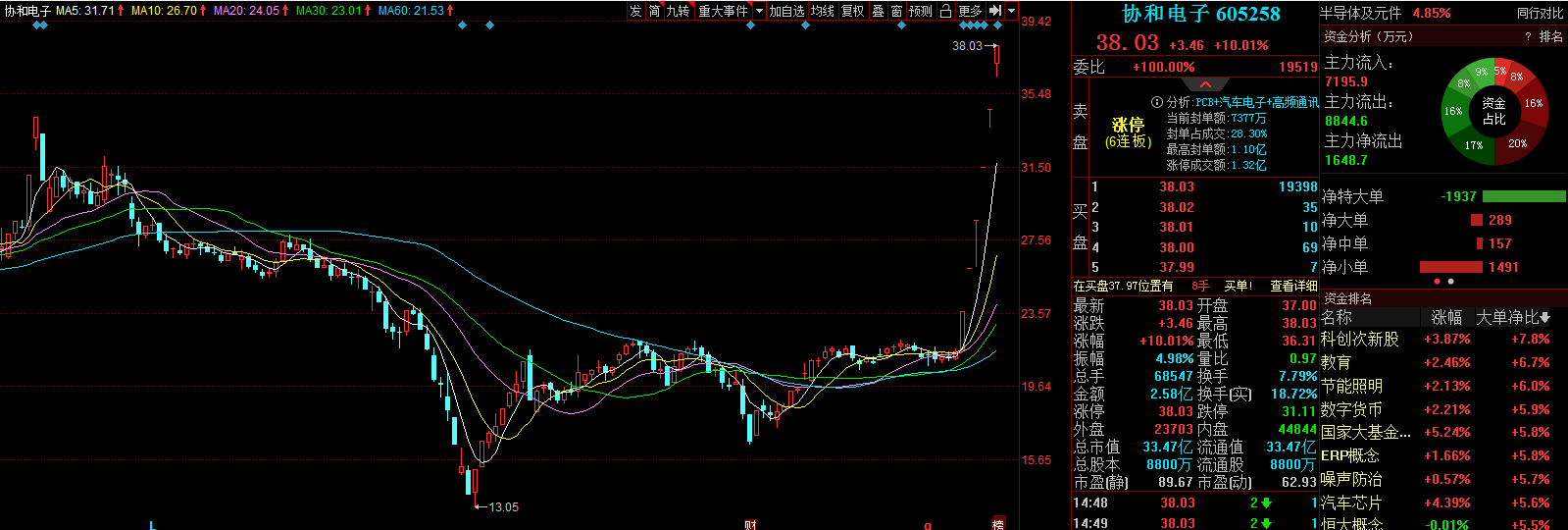Click 半导体及元件 sector name
This screenshot has width=1568, height=530.
1360,13
